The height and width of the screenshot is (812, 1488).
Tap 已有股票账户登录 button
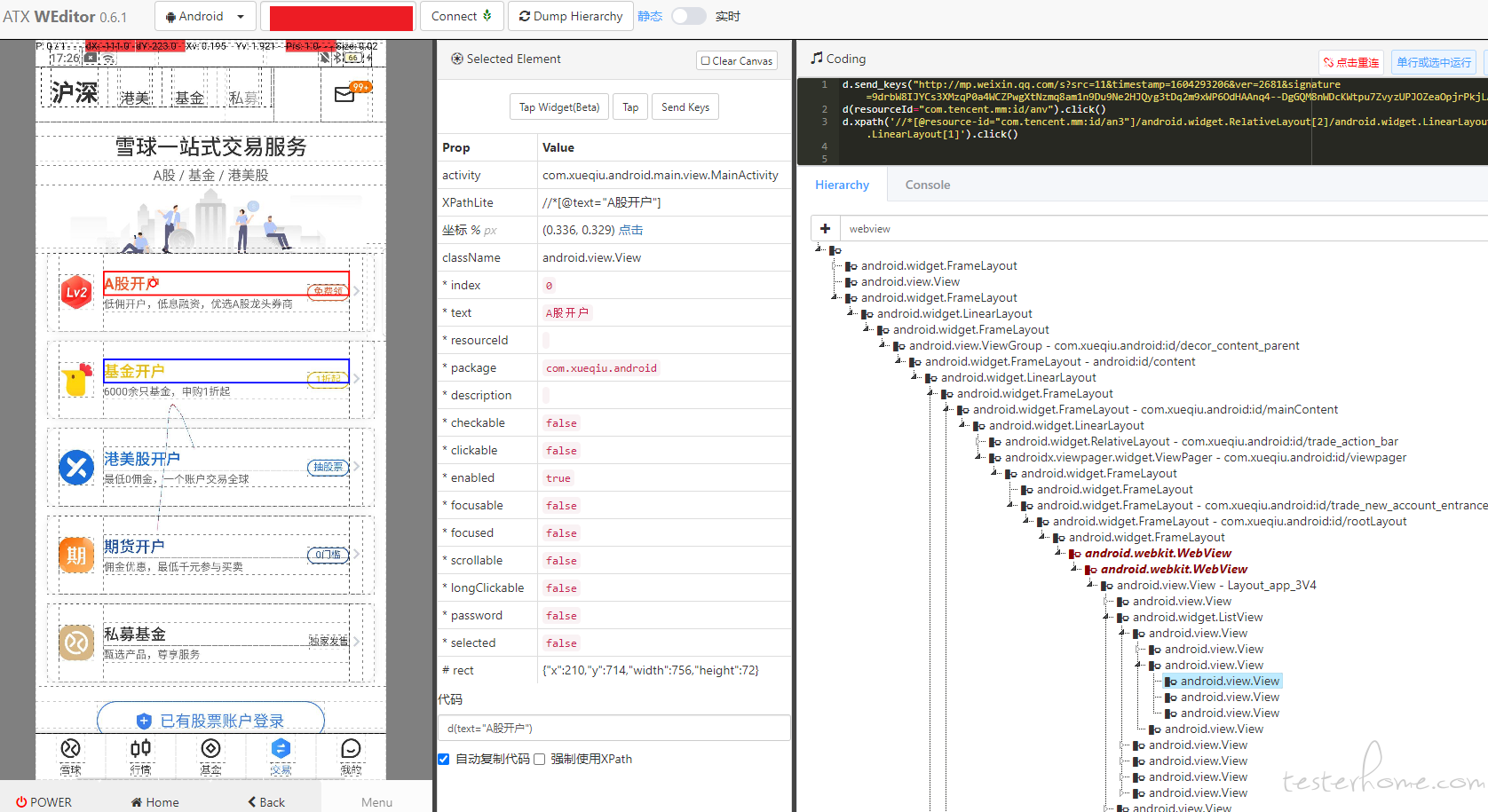tap(210, 721)
